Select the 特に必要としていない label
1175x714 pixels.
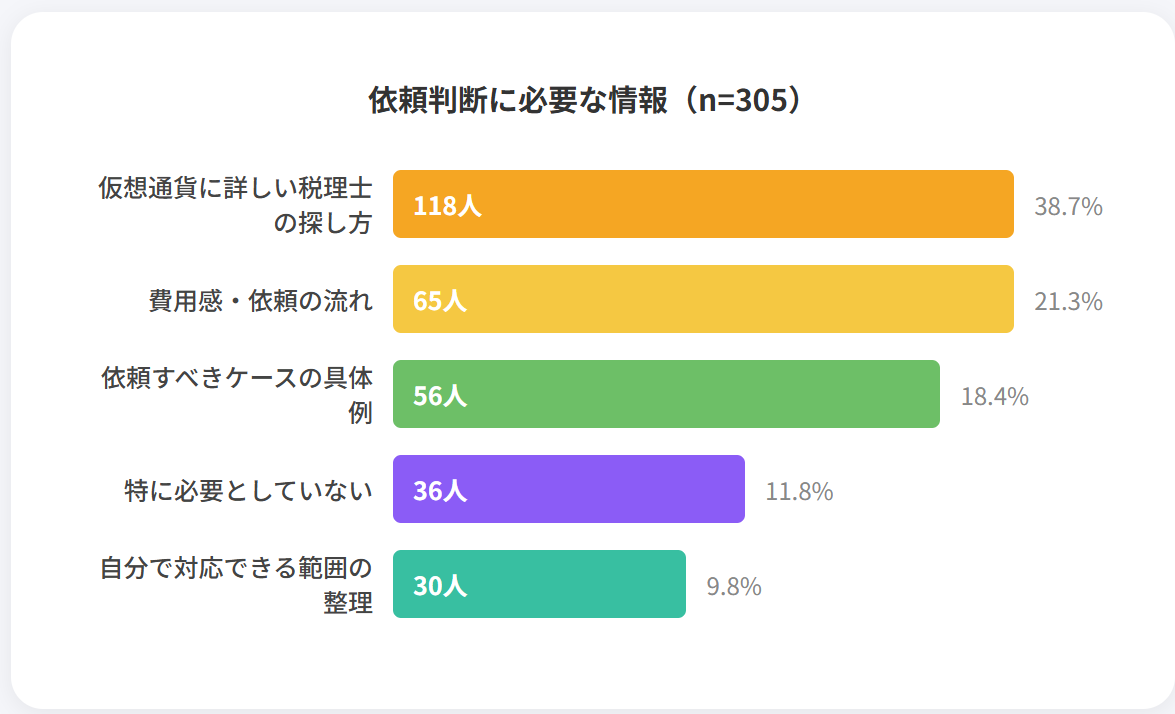(248, 491)
